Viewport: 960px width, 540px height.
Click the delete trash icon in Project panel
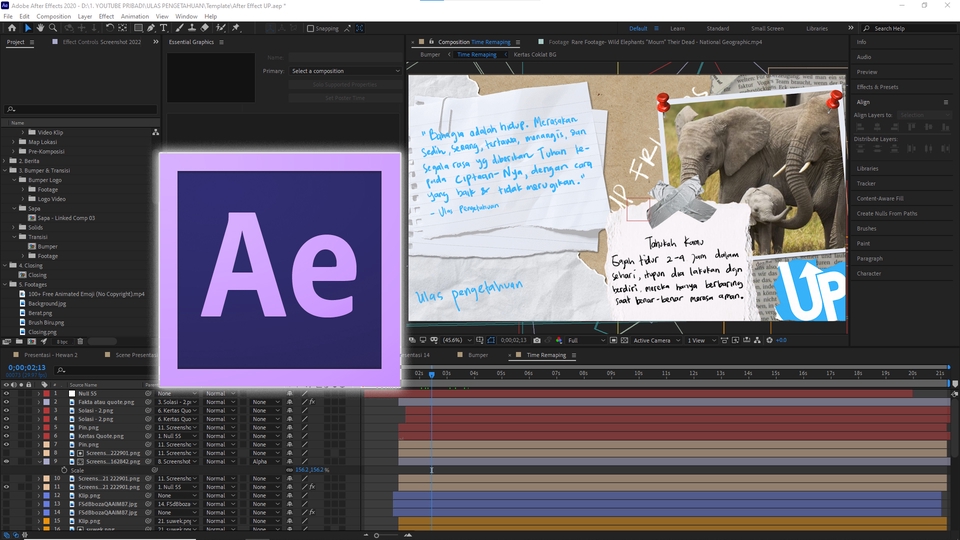coord(80,342)
